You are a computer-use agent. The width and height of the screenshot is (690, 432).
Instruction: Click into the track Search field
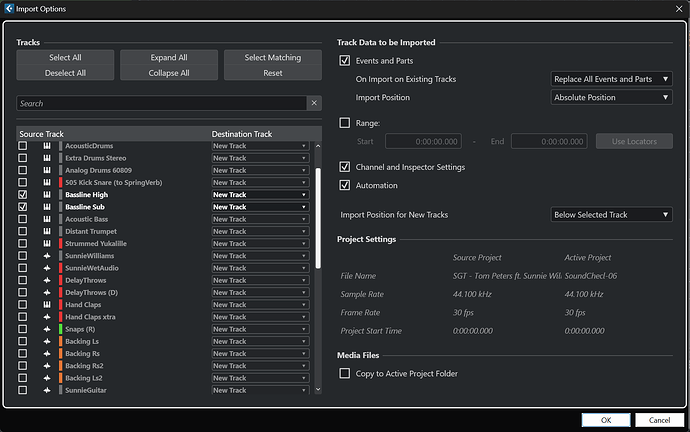click(161, 103)
